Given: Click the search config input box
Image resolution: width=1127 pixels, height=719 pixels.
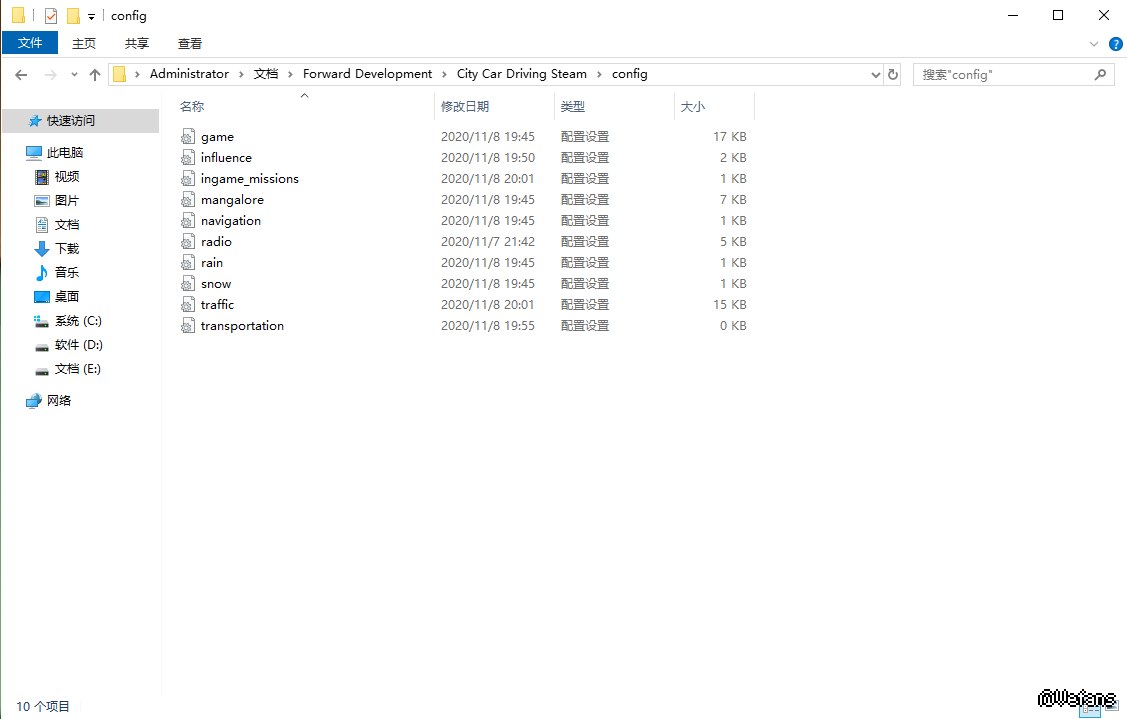Looking at the screenshot, I should point(1003,74).
